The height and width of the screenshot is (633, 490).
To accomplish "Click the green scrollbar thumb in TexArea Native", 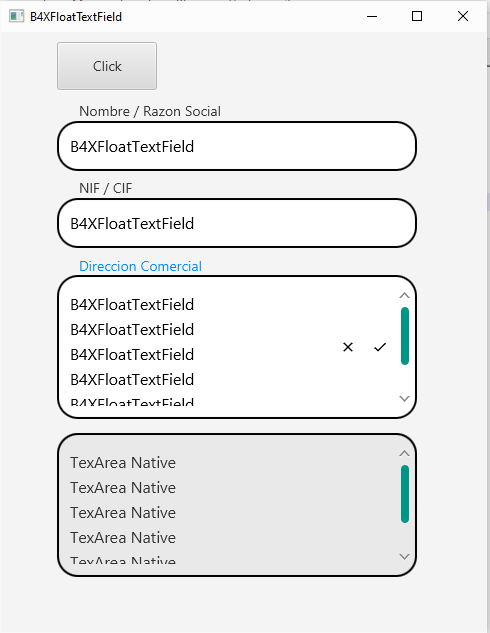I will 405,494.
